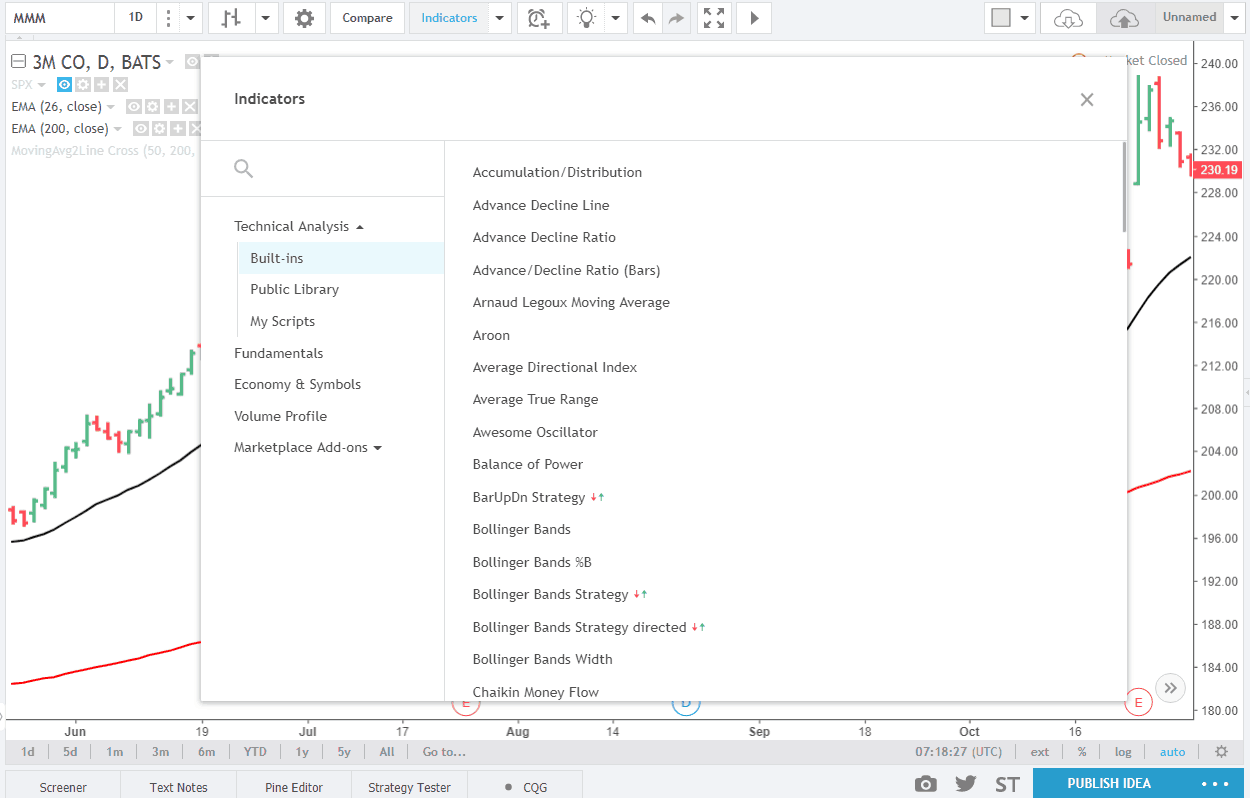Open settings gear for EMA (26, close)

coord(152,107)
